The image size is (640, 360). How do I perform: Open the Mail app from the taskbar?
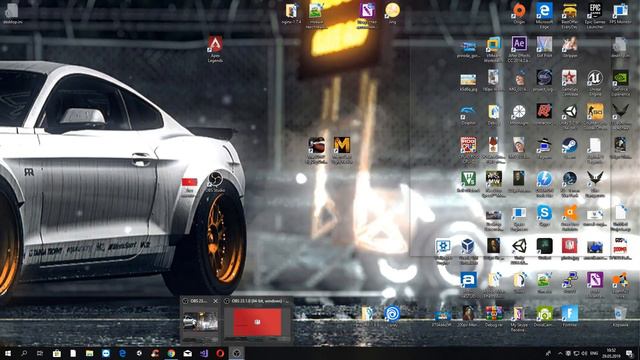pyautogui.click(x=187, y=353)
